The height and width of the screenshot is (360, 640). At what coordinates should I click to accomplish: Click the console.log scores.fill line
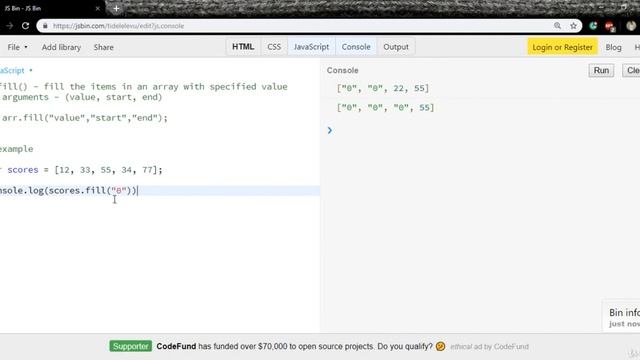[x=69, y=191]
